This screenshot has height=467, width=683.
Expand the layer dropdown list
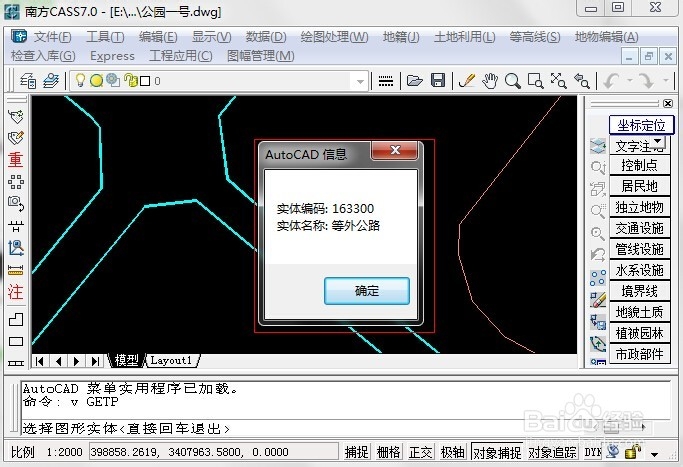coord(360,81)
